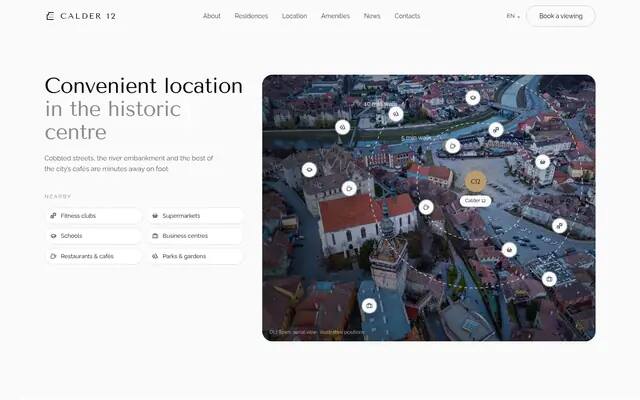
Task: Click supermarket marker near the car park
Action: [509, 249]
